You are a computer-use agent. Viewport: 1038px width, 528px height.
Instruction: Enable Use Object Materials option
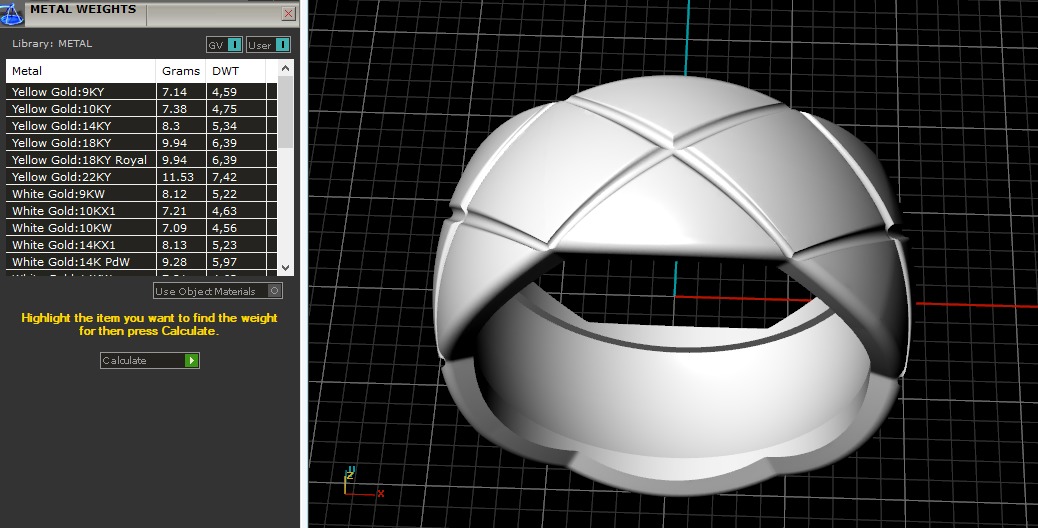(x=218, y=291)
